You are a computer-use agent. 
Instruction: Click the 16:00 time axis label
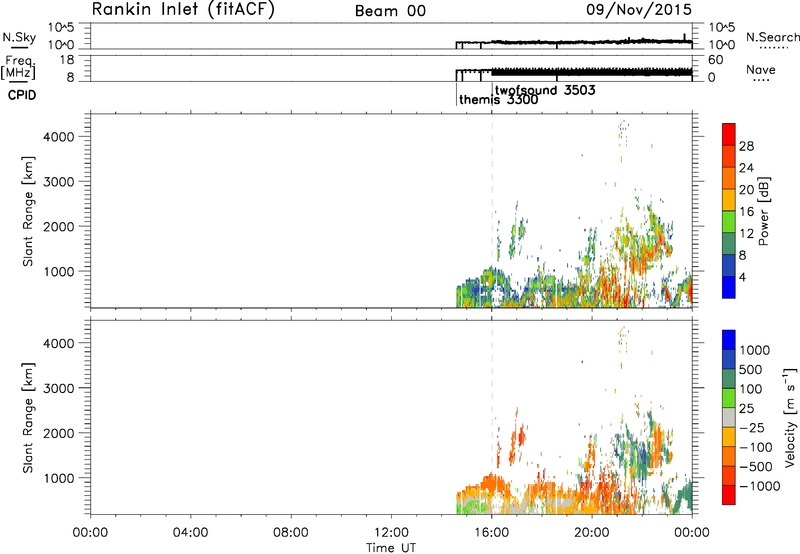492,533
